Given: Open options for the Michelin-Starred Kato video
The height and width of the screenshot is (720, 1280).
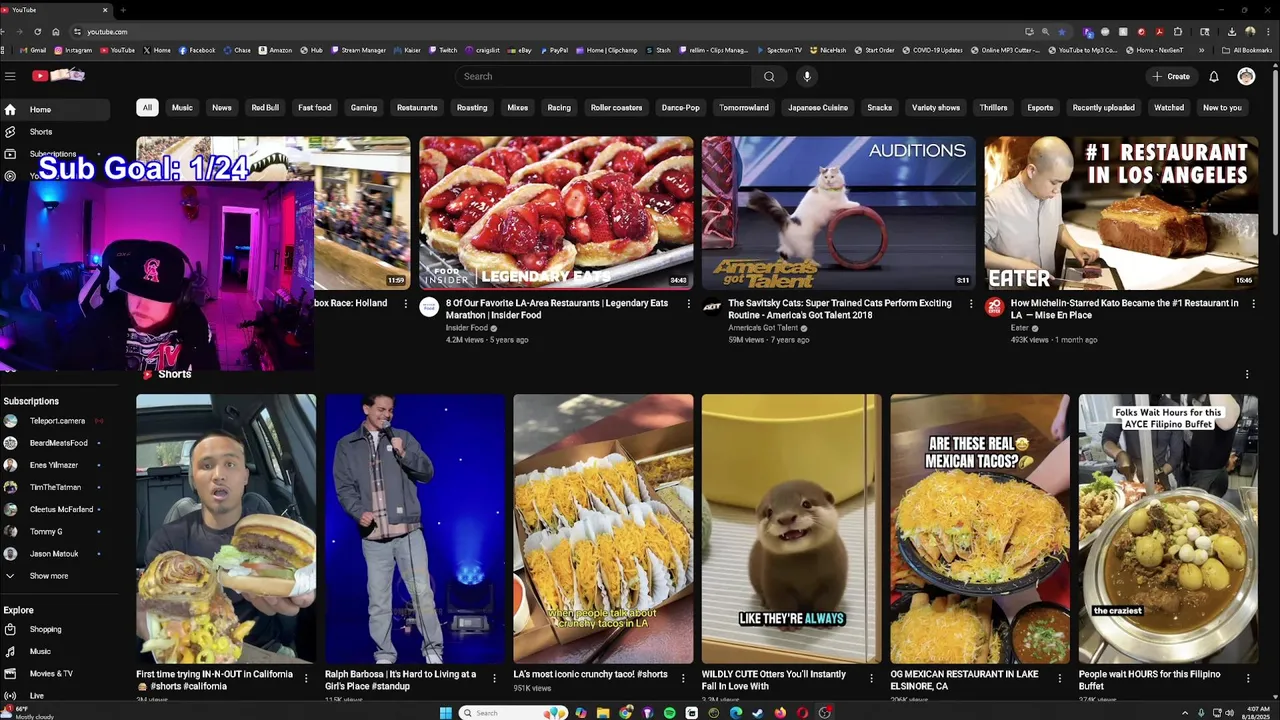Looking at the screenshot, I should pos(1253,304).
